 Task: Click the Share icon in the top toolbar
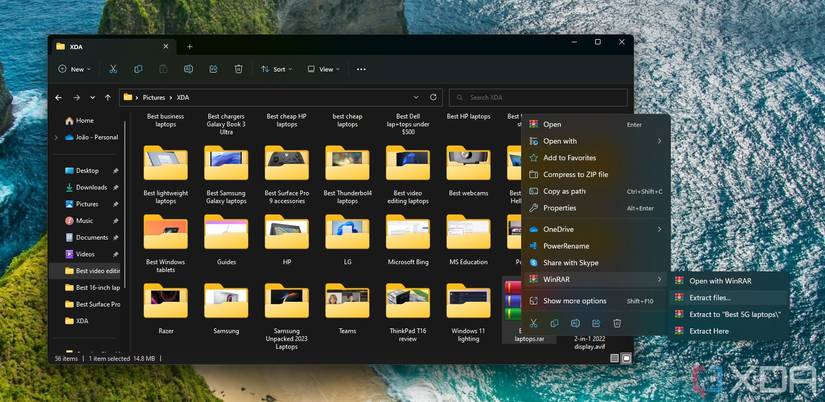[214, 69]
